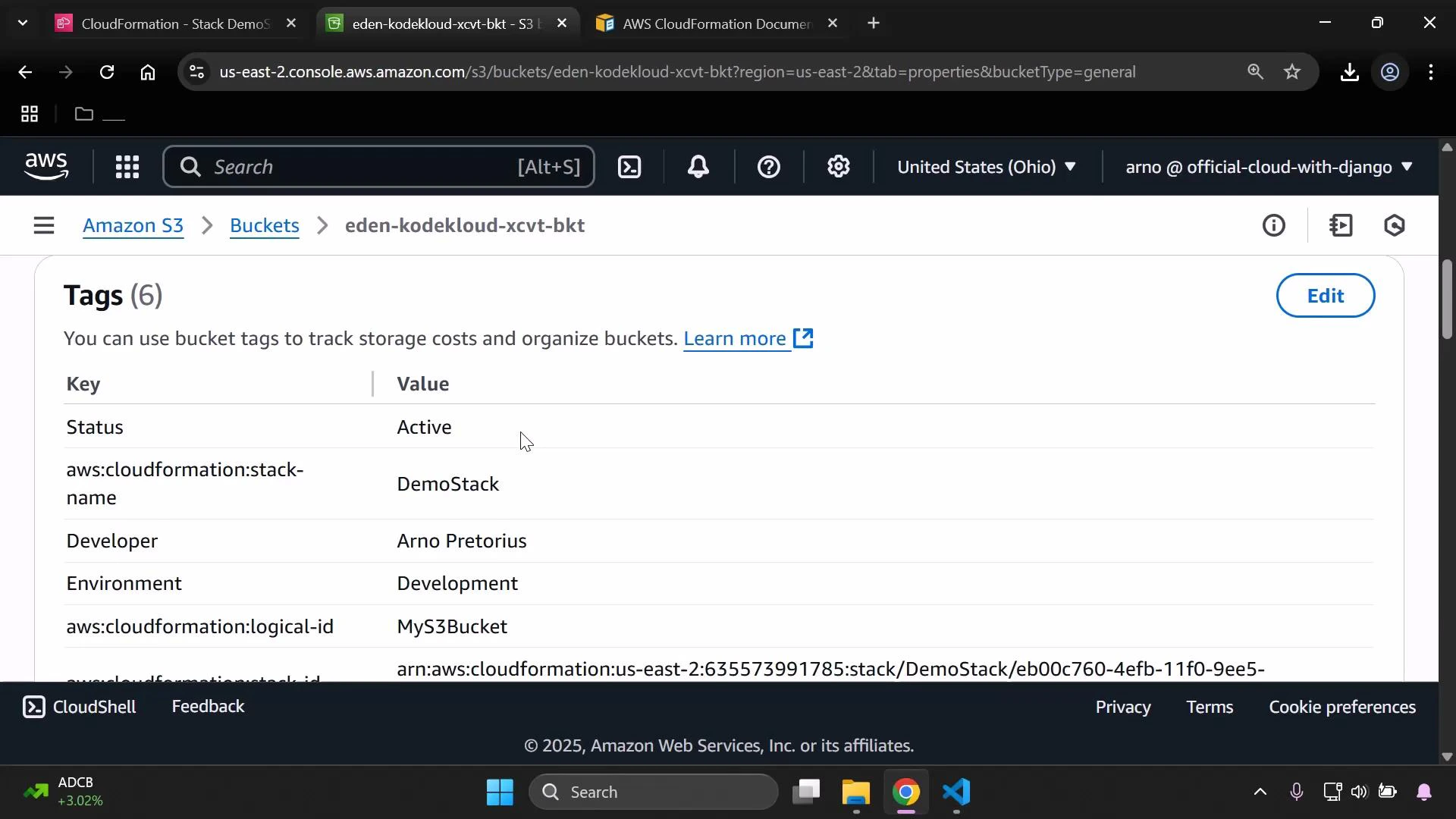The width and height of the screenshot is (1456, 819).
Task: Open the region selector United States (Ohio)
Action: coord(987,167)
